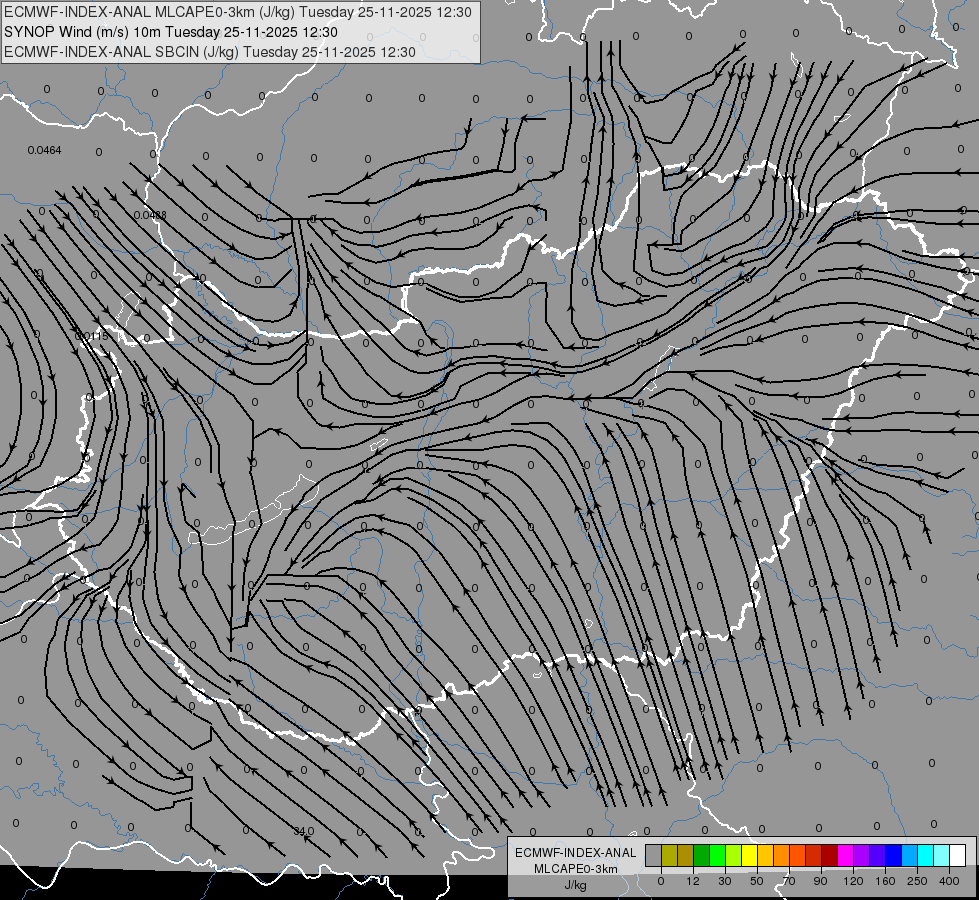Click the map value '34.0'
This screenshot has height=900, width=979.
point(303,831)
